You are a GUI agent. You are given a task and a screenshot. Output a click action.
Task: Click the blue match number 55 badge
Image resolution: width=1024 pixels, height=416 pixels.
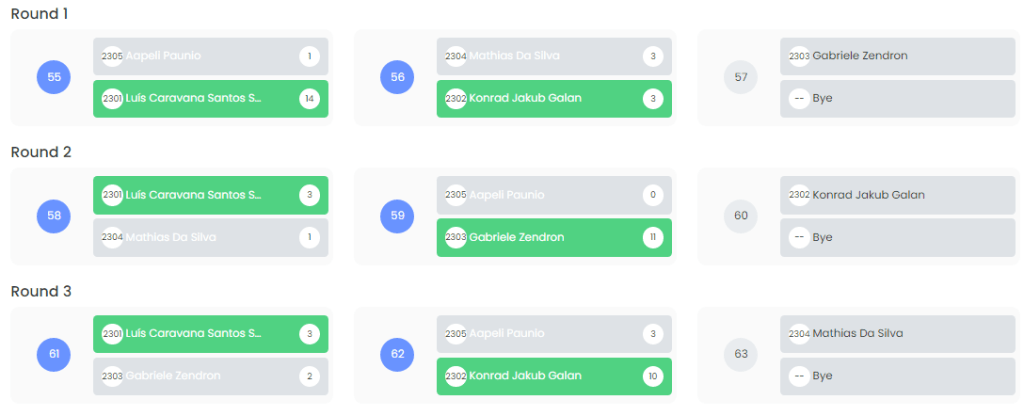click(54, 77)
